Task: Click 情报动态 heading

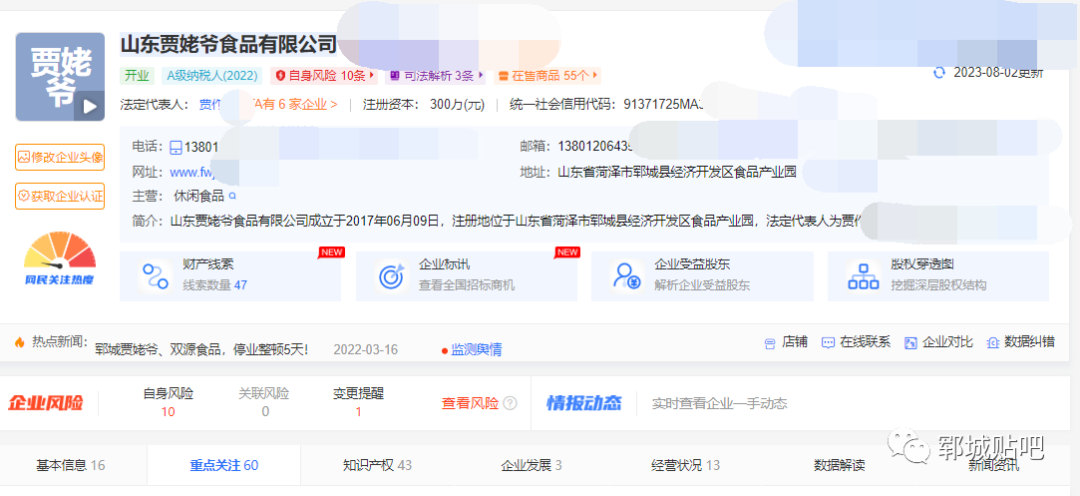Action: [x=584, y=403]
